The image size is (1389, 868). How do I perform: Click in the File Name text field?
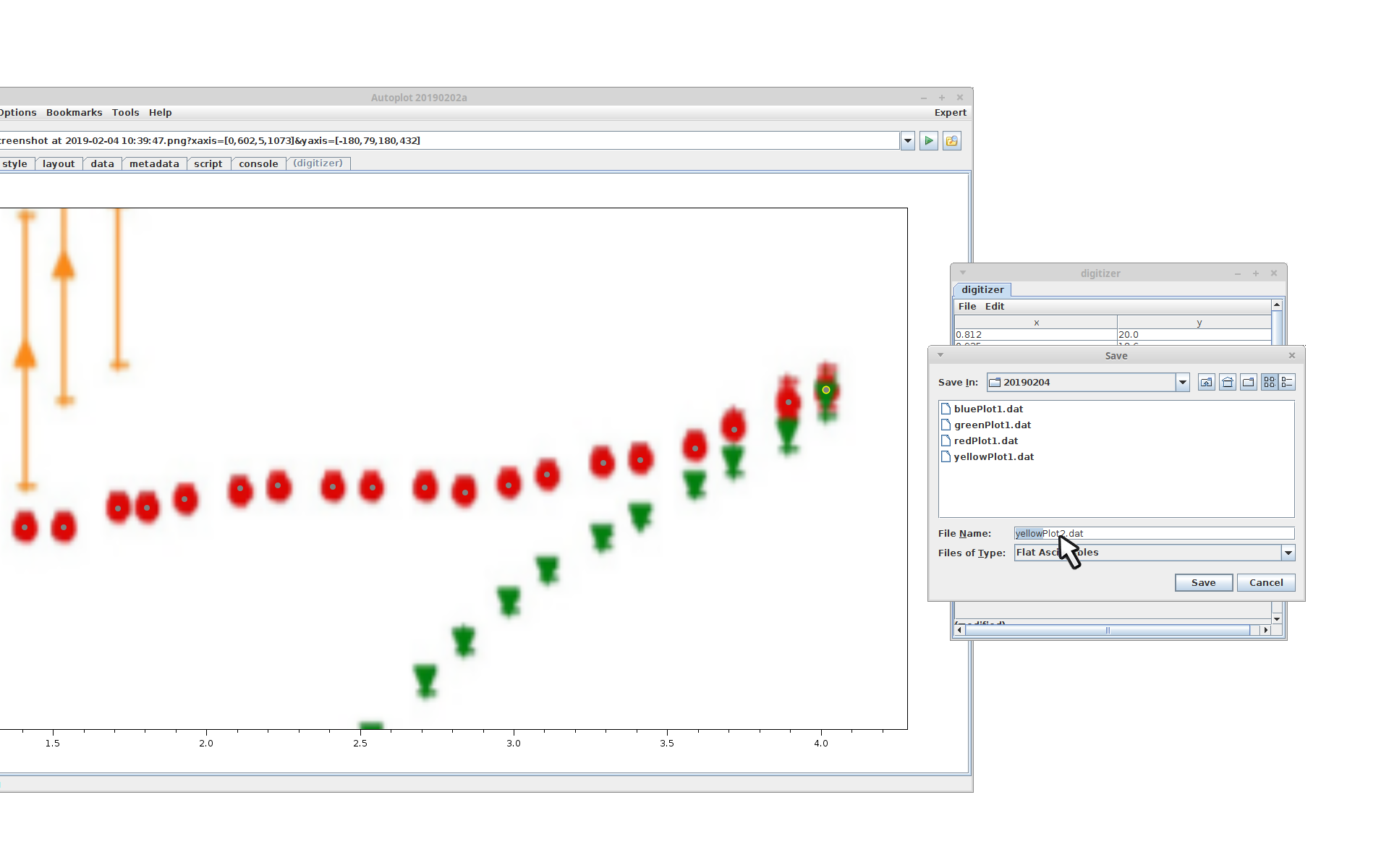tap(1186, 534)
